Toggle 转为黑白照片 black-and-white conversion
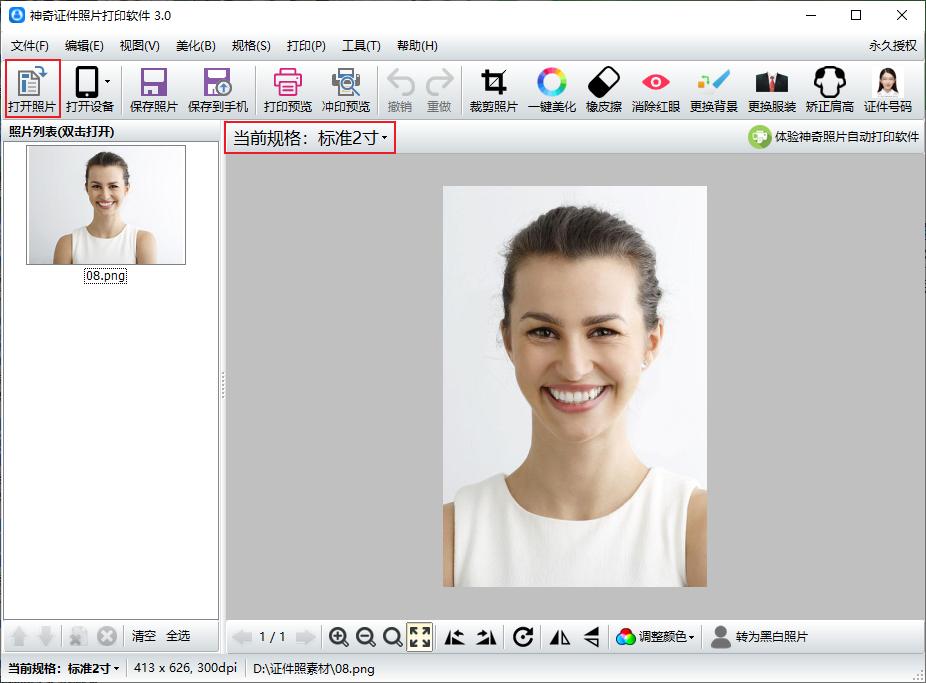 click(x=759, y=637)
